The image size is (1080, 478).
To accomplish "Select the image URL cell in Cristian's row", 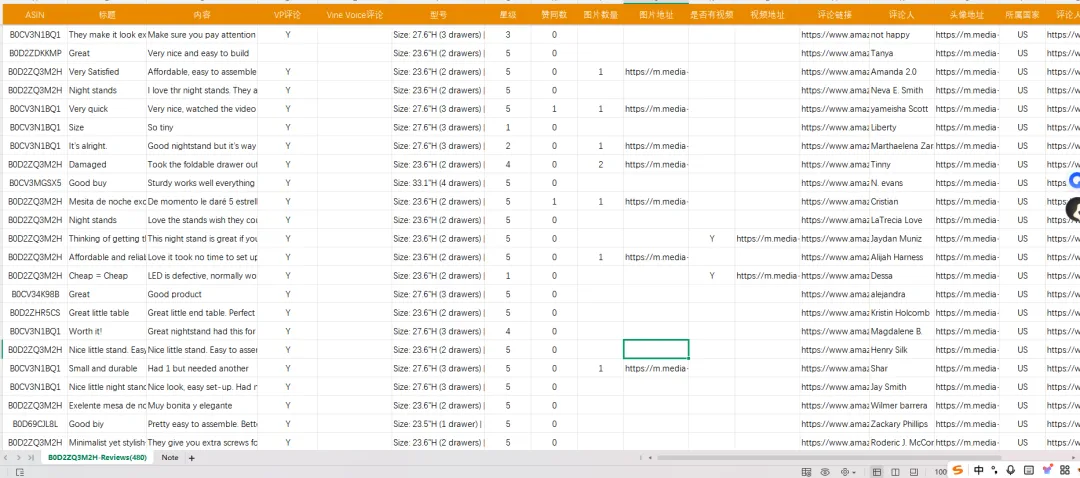I will 656,201.
